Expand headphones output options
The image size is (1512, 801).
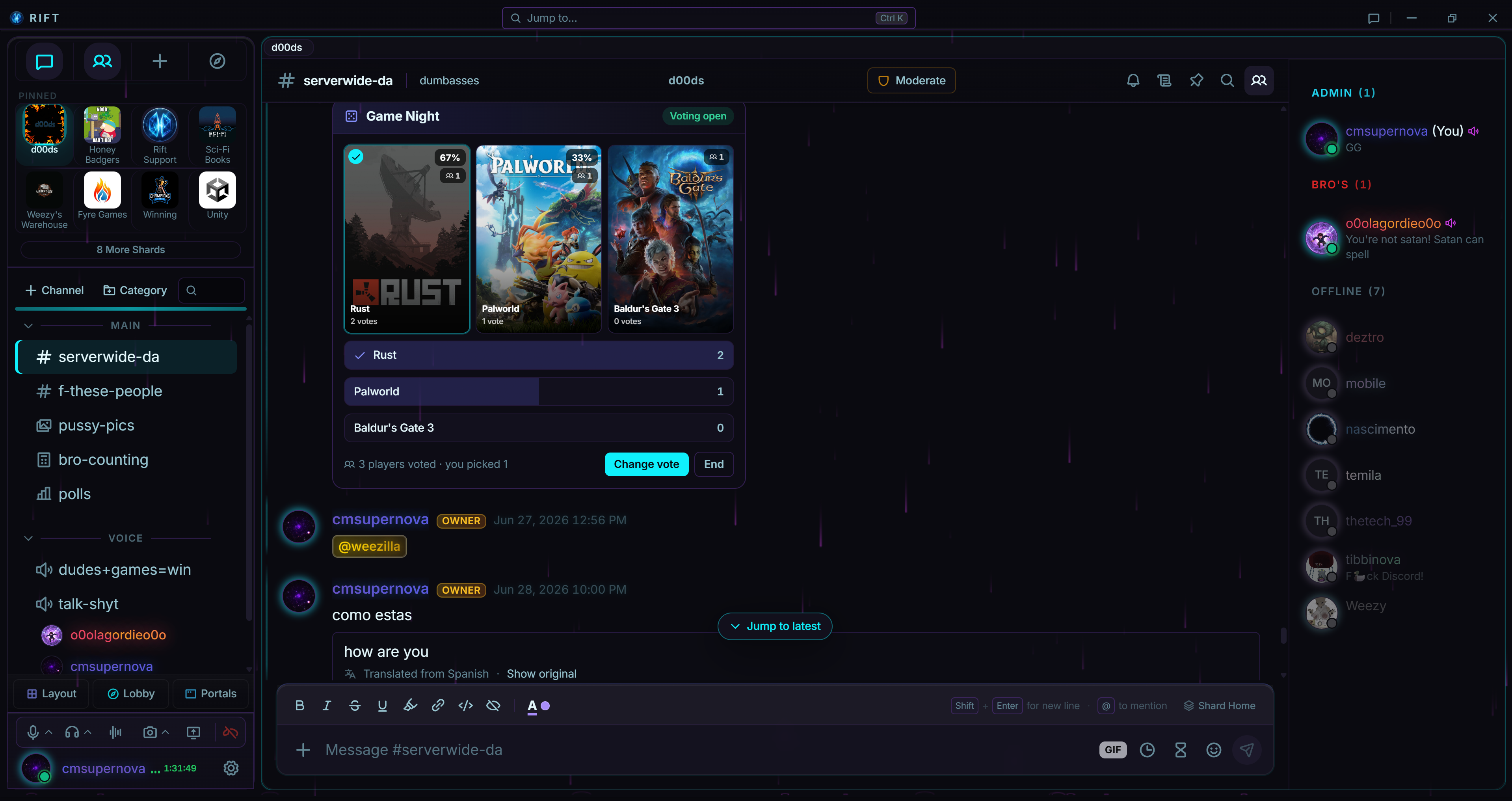tap(87, 732)
